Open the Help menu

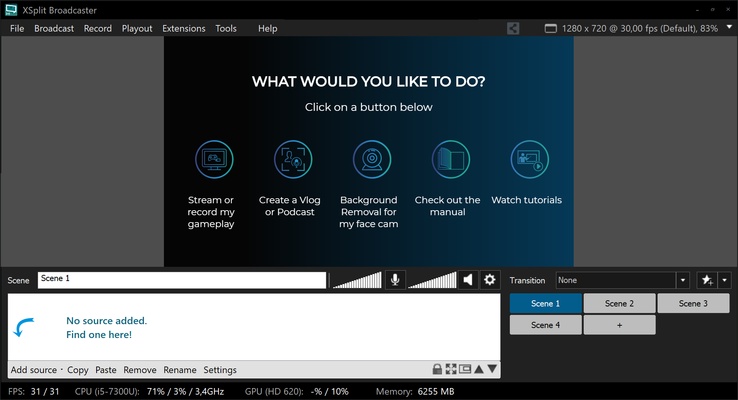[x=267, y=28]
